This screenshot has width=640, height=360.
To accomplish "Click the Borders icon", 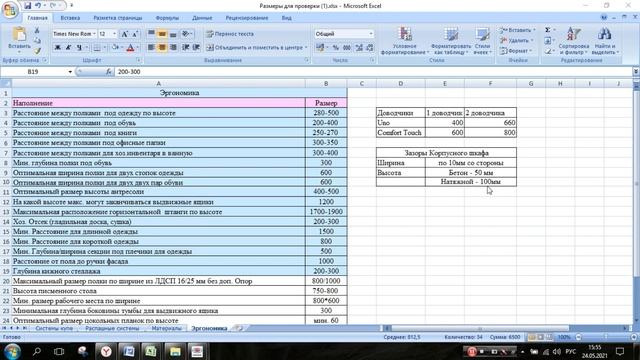I will pos(97,48).
